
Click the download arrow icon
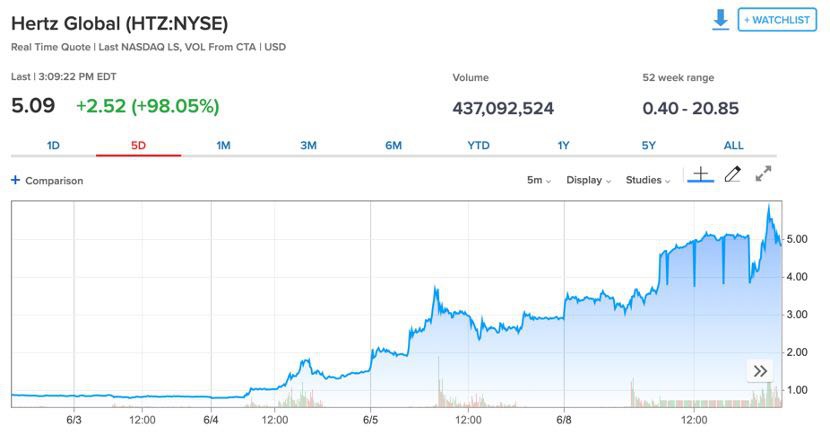[720, 20]
